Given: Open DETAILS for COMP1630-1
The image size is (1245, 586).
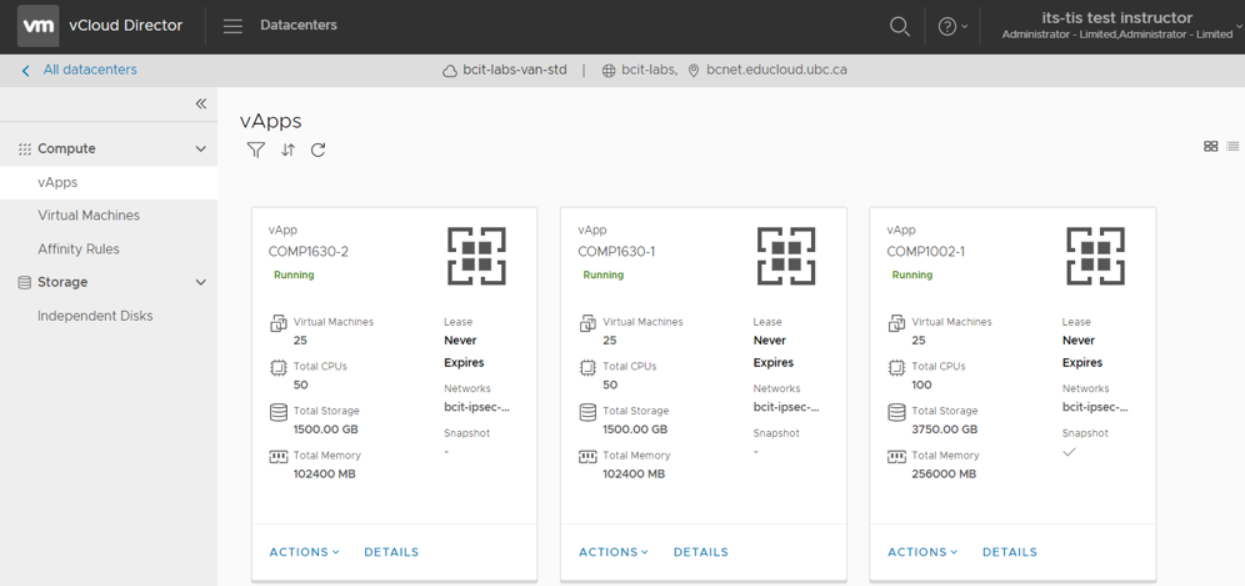Looking at the screenshot, I should click(701, 552).
